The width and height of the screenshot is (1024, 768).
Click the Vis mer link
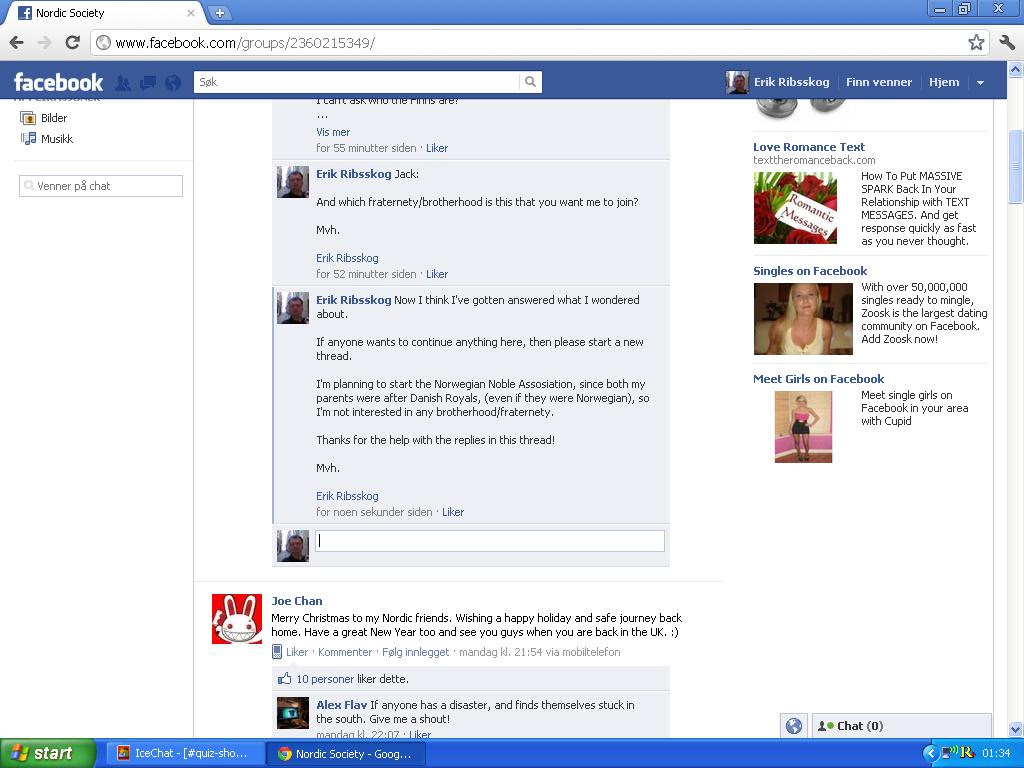tap(332, 131)
